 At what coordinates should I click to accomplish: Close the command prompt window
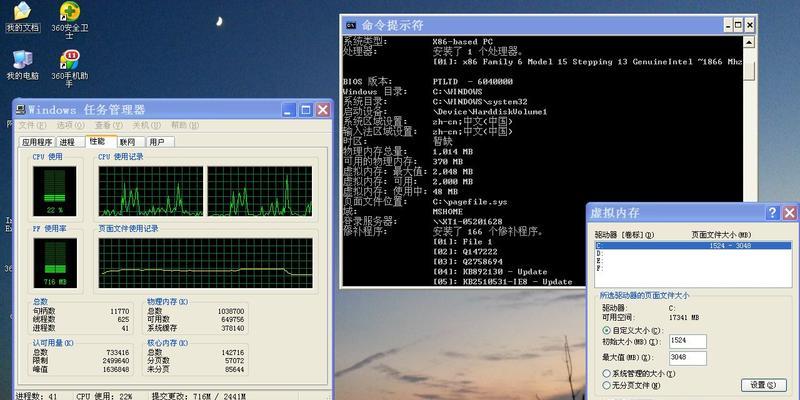(x=749, y=25)
